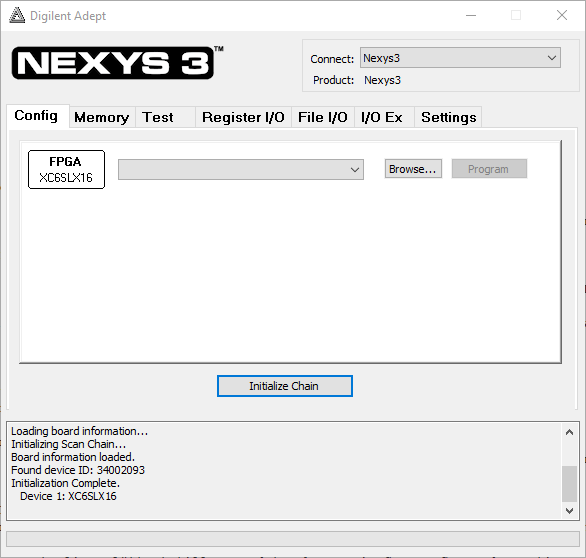Viewport: 586px width, 558px height.
Task: Click the 'Found device ID: 34002093' log line
Action: pos(78,470)
